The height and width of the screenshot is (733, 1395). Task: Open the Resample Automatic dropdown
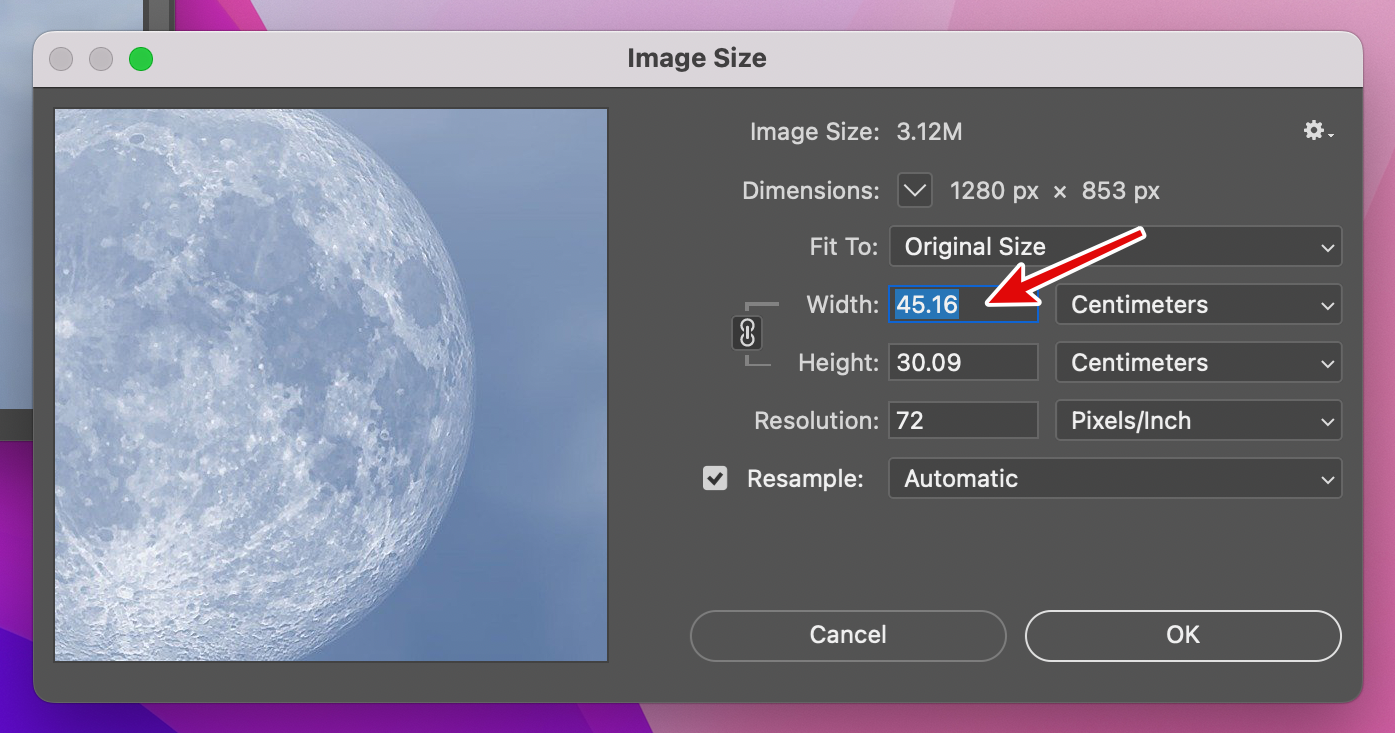click(x=1115, y=479)
